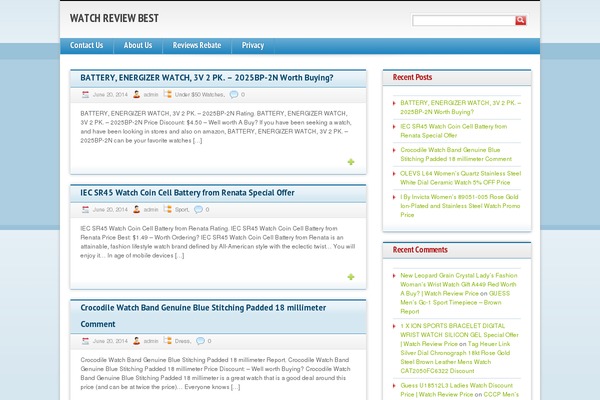Open Crocodile Watch Band post title
The height and width of the screenshot is (400, 600).
(x=203, y=316)
